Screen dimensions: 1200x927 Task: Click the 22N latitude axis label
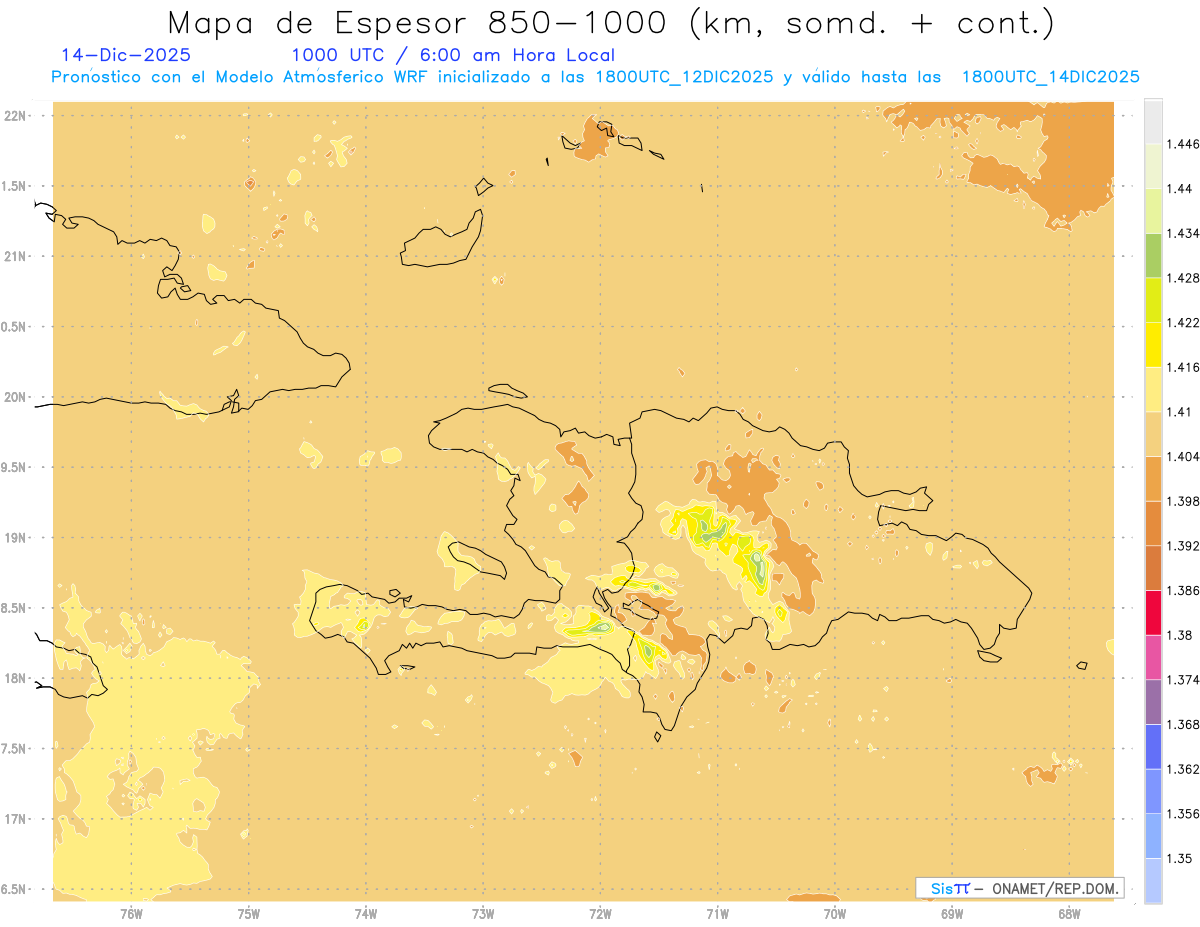pos(16,116)
